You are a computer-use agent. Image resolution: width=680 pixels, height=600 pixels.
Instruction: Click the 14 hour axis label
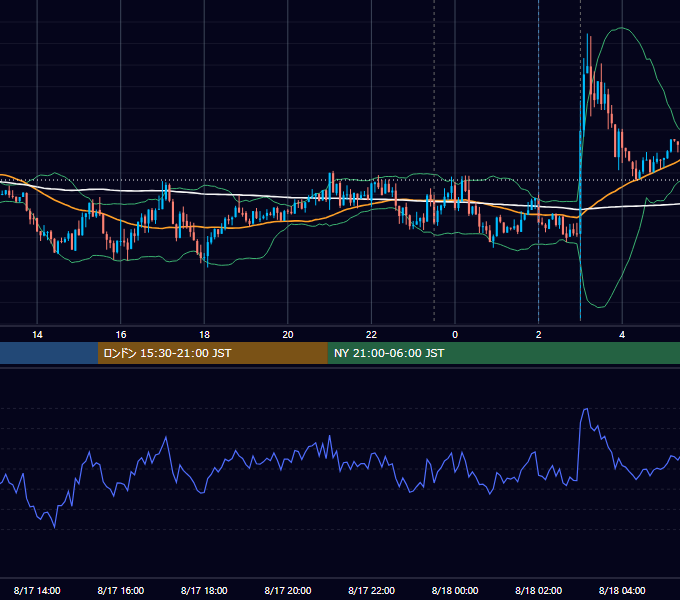[x=37, y=335]
